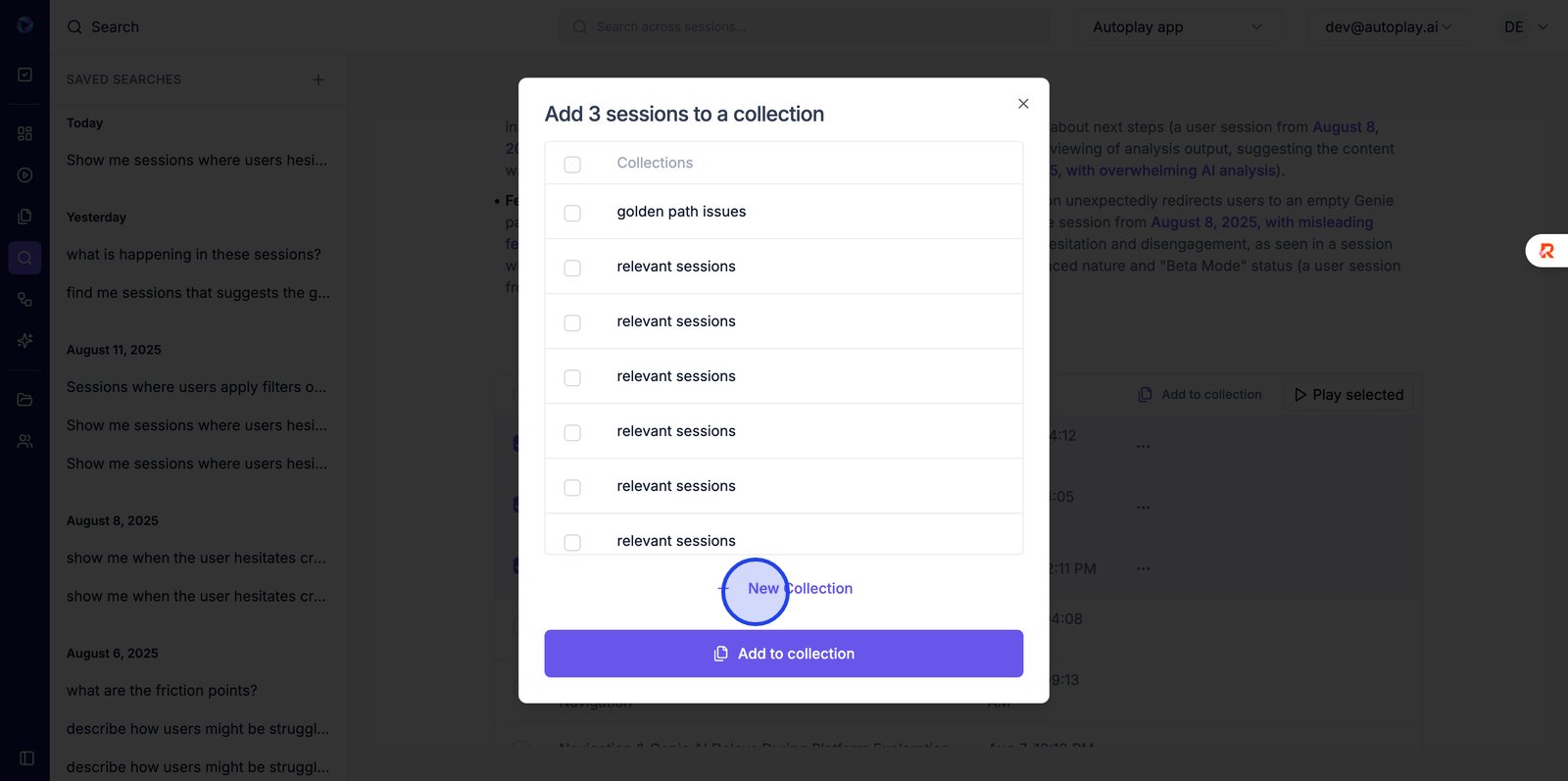Check the golden path issues collection checkbox
Screen dimensions: 1568x781
tap(572, 213)
